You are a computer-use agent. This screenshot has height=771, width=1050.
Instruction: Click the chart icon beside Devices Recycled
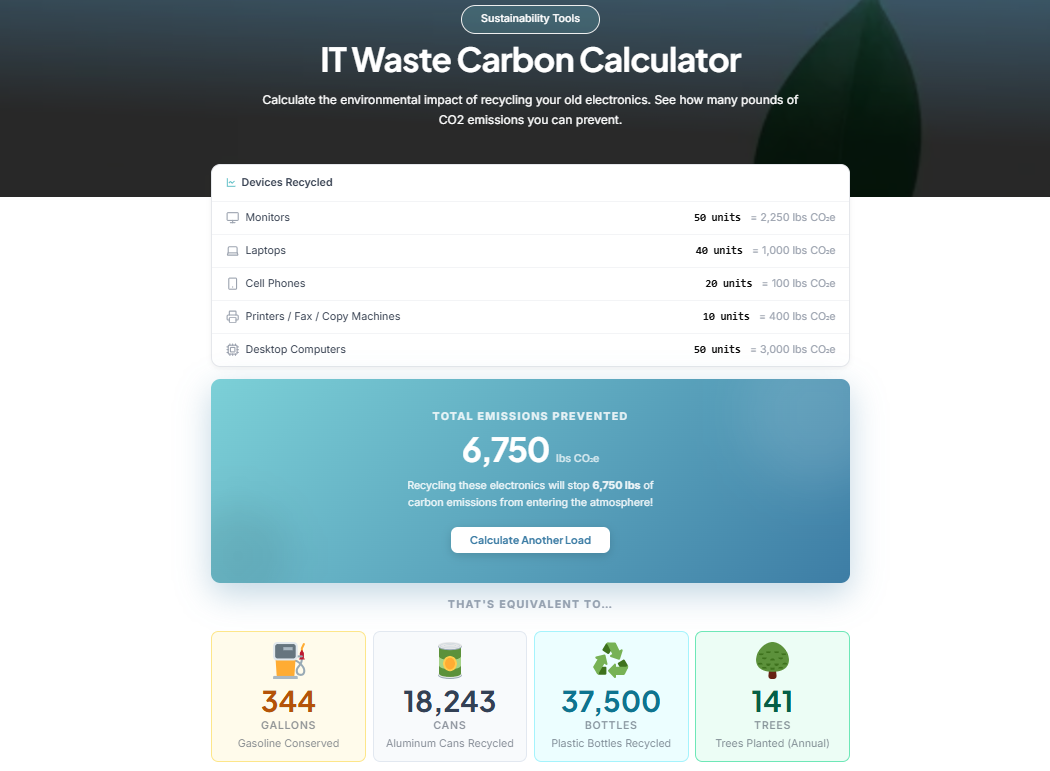pos(231,183)
